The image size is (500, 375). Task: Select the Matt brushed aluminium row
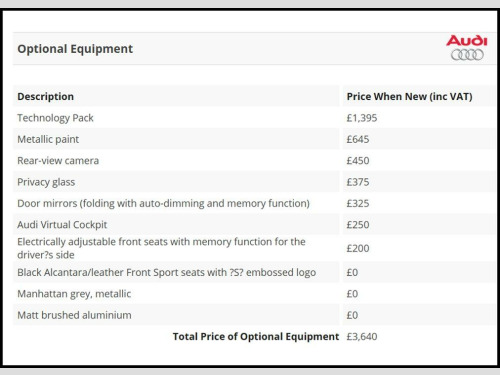click(254, 315)
